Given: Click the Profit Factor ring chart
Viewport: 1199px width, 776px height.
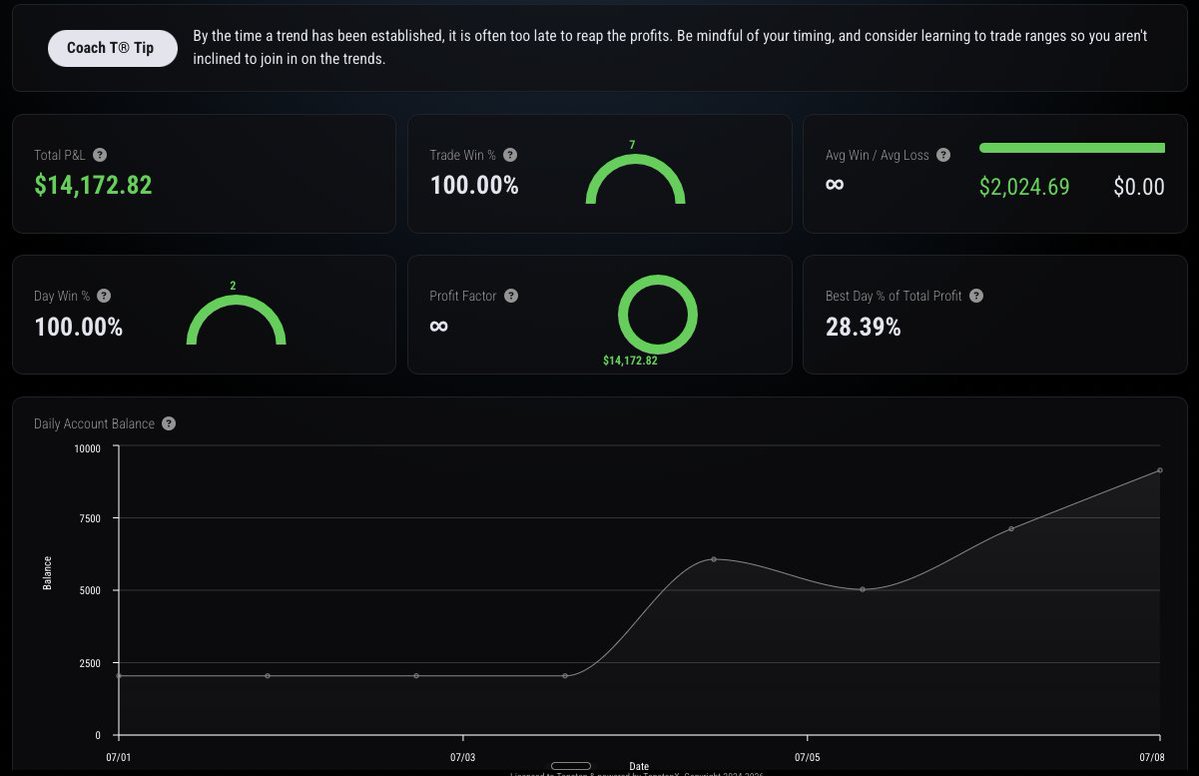Looking at the screenshot, I should click(658, 314).
